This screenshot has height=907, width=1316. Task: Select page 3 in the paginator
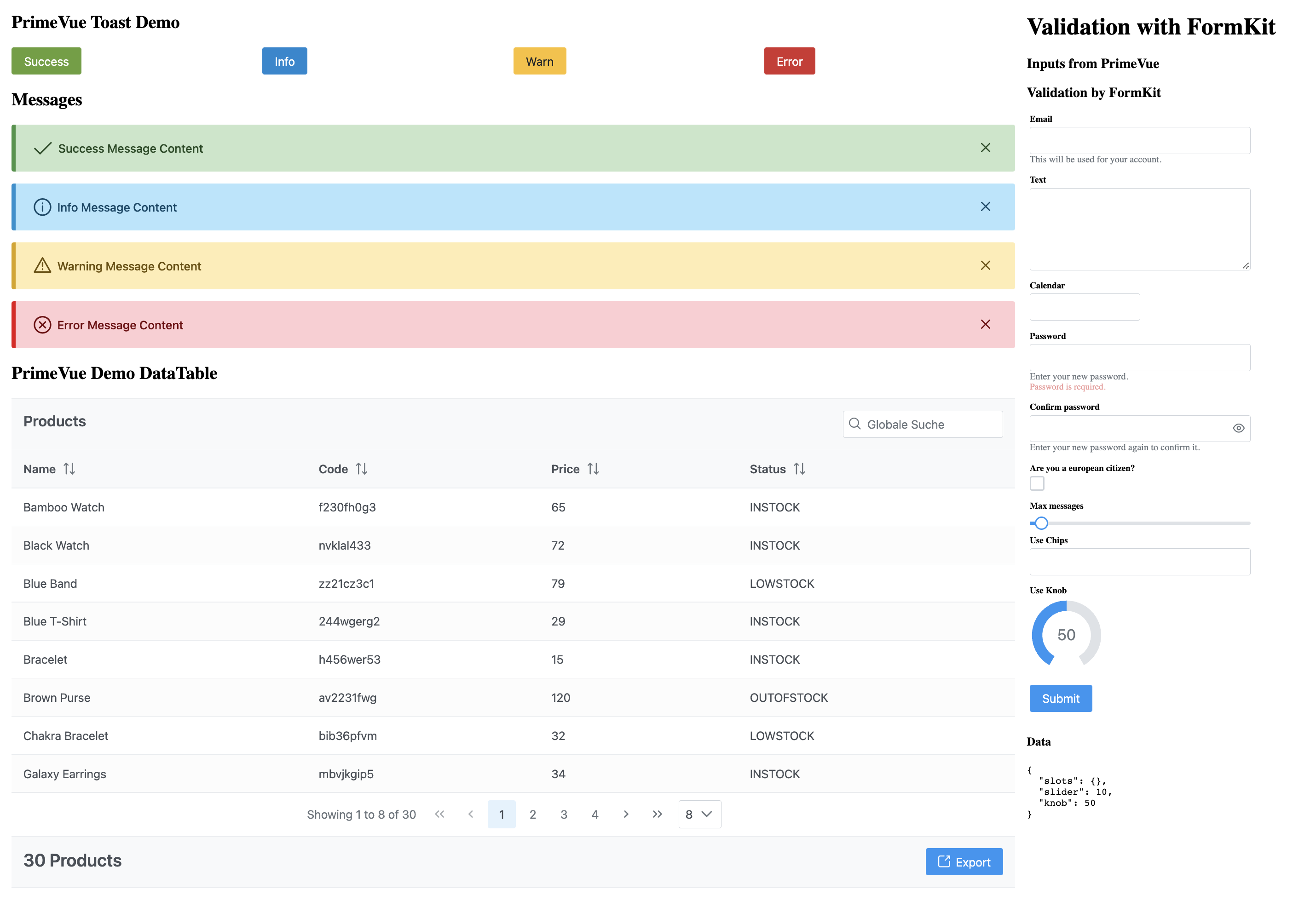tap(564, 815)
